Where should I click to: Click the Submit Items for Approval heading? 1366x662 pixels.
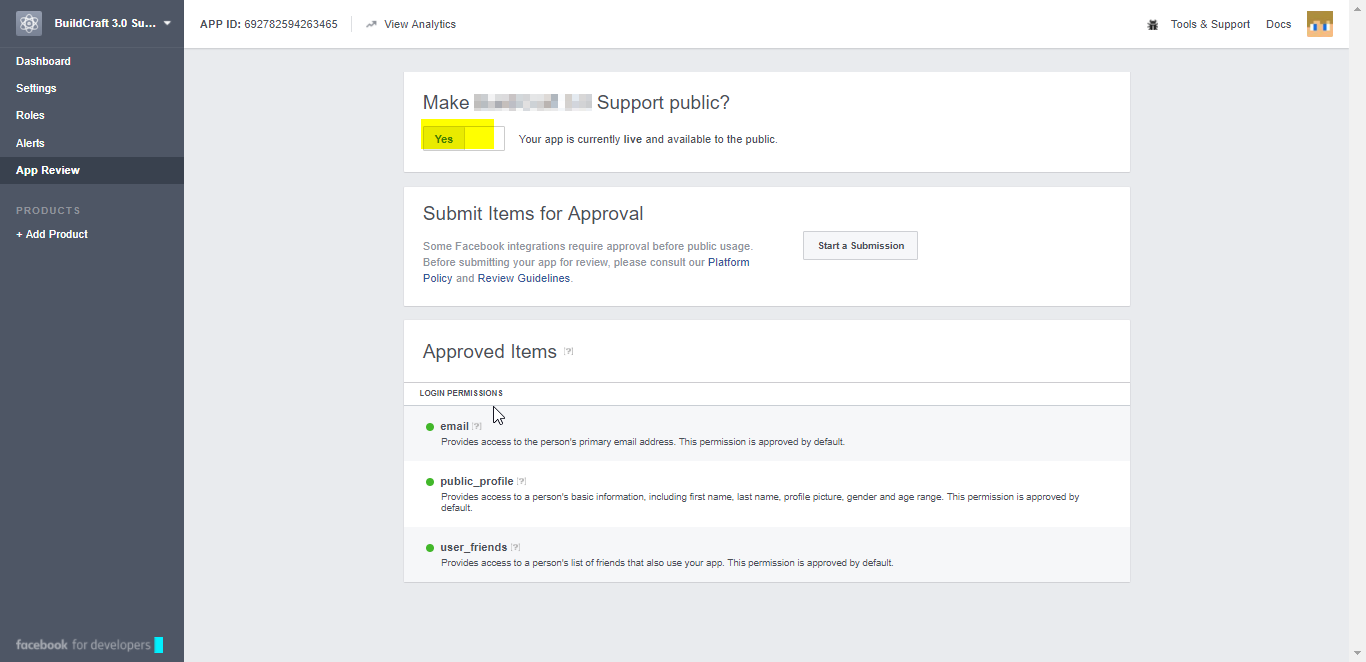(x=533, y=213)
